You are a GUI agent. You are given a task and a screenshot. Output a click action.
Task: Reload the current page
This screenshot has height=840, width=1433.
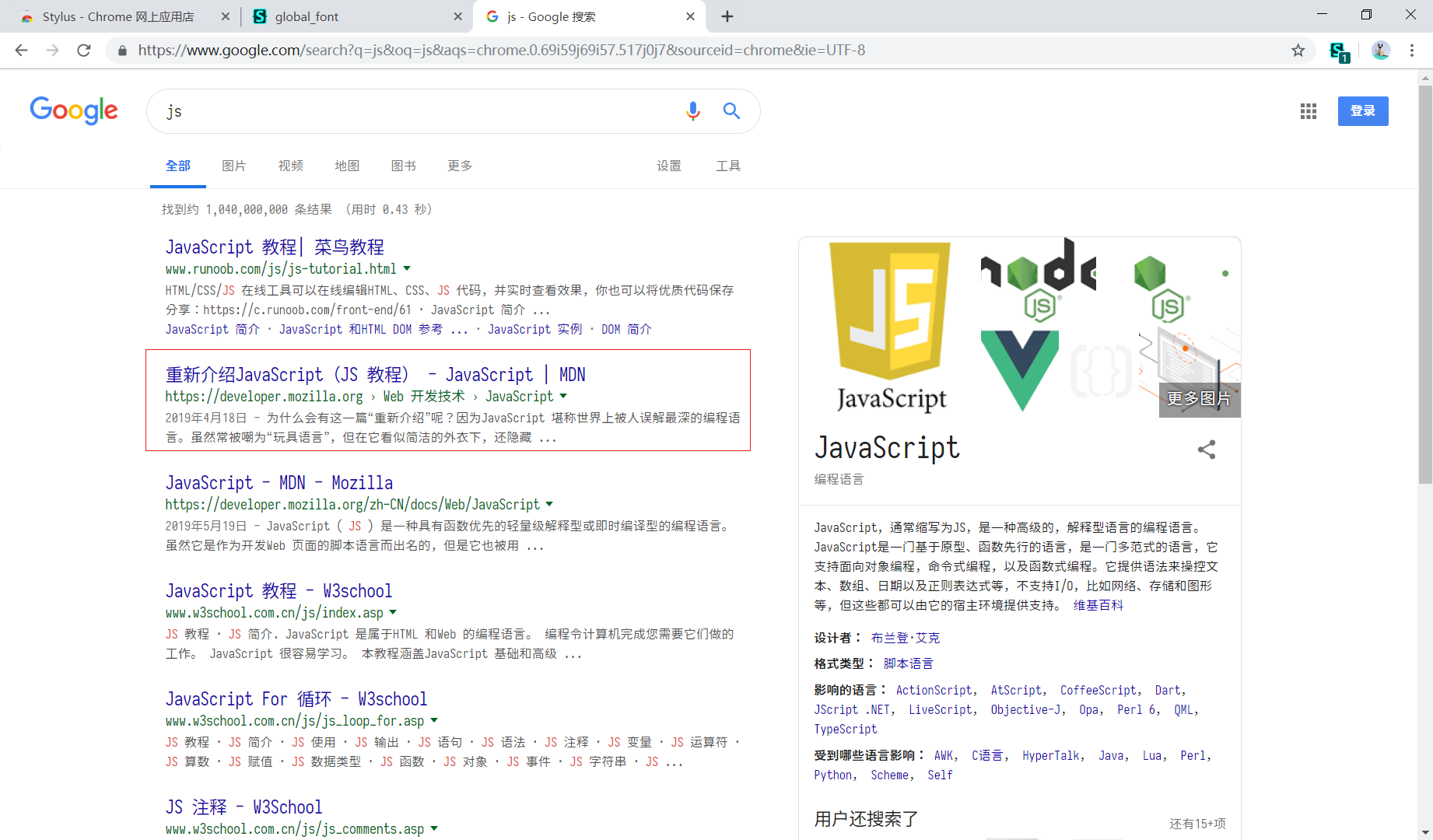tap(84, 51)
